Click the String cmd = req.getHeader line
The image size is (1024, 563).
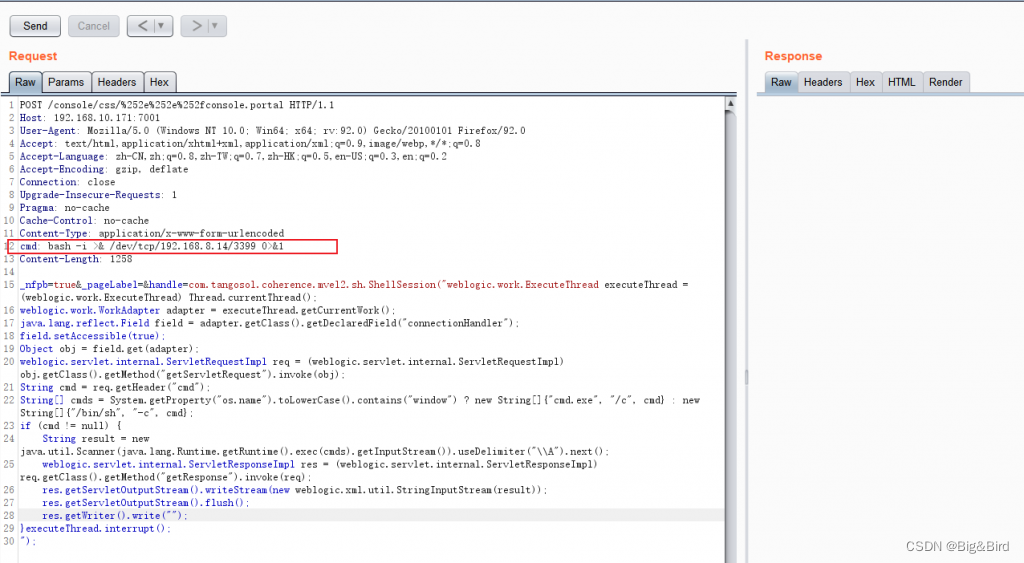coord(115,387)
